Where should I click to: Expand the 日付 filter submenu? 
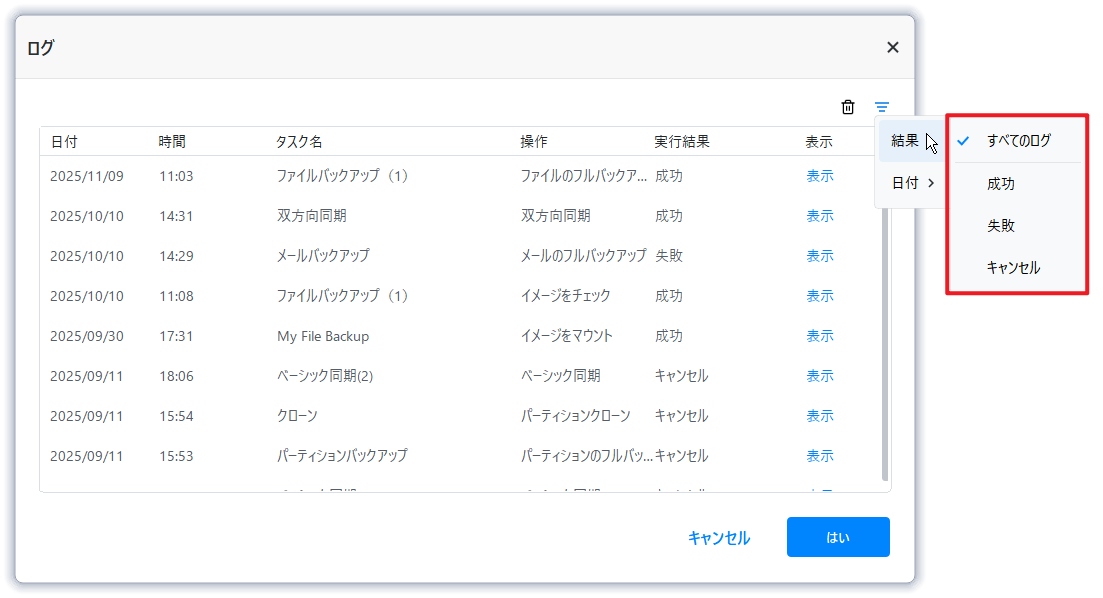[912, 183]
